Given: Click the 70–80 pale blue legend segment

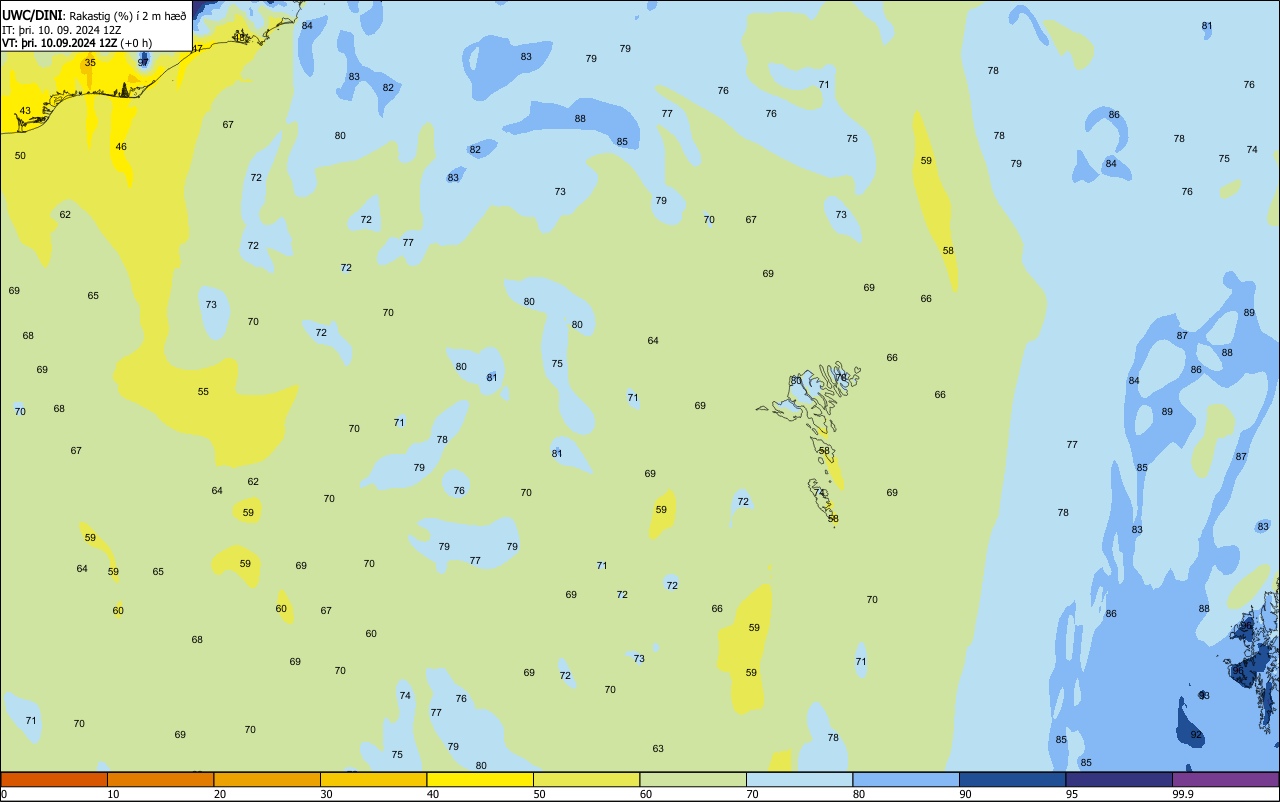Looking at the screenshot, I should coord(799,779).
